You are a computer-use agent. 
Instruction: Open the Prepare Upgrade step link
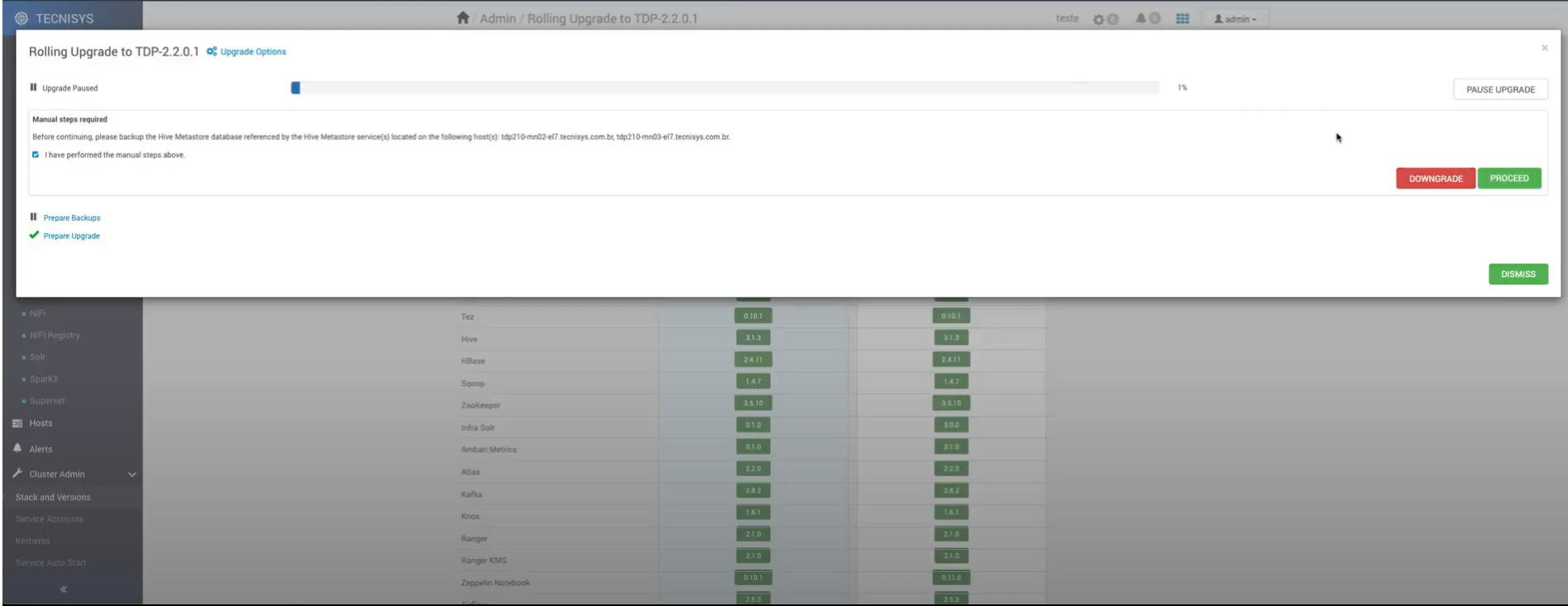click(x=72, y=236)
